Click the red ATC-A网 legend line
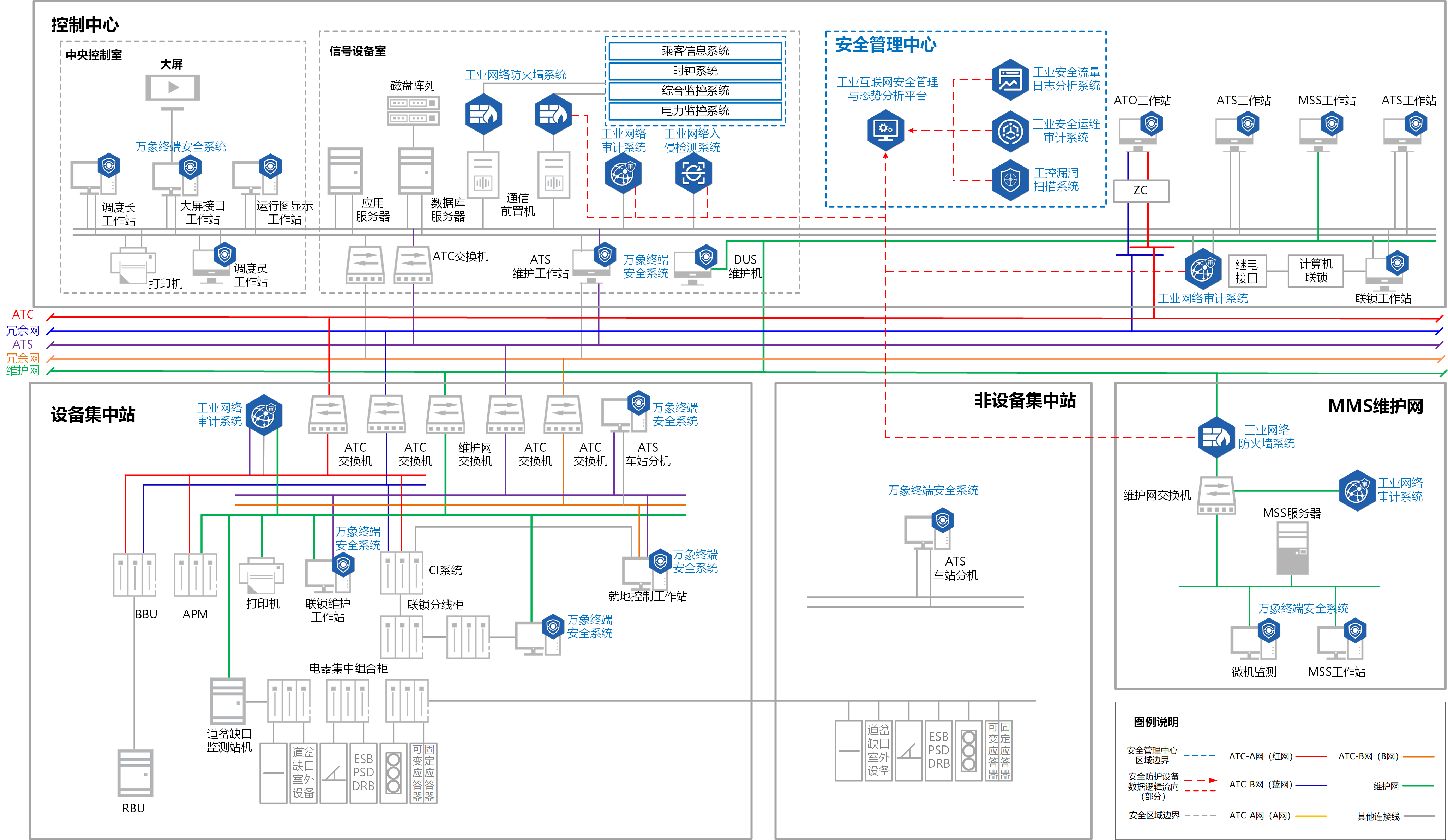This screenshot has height=840, width=1448. pyautogui.click(x=1311, y=757)
